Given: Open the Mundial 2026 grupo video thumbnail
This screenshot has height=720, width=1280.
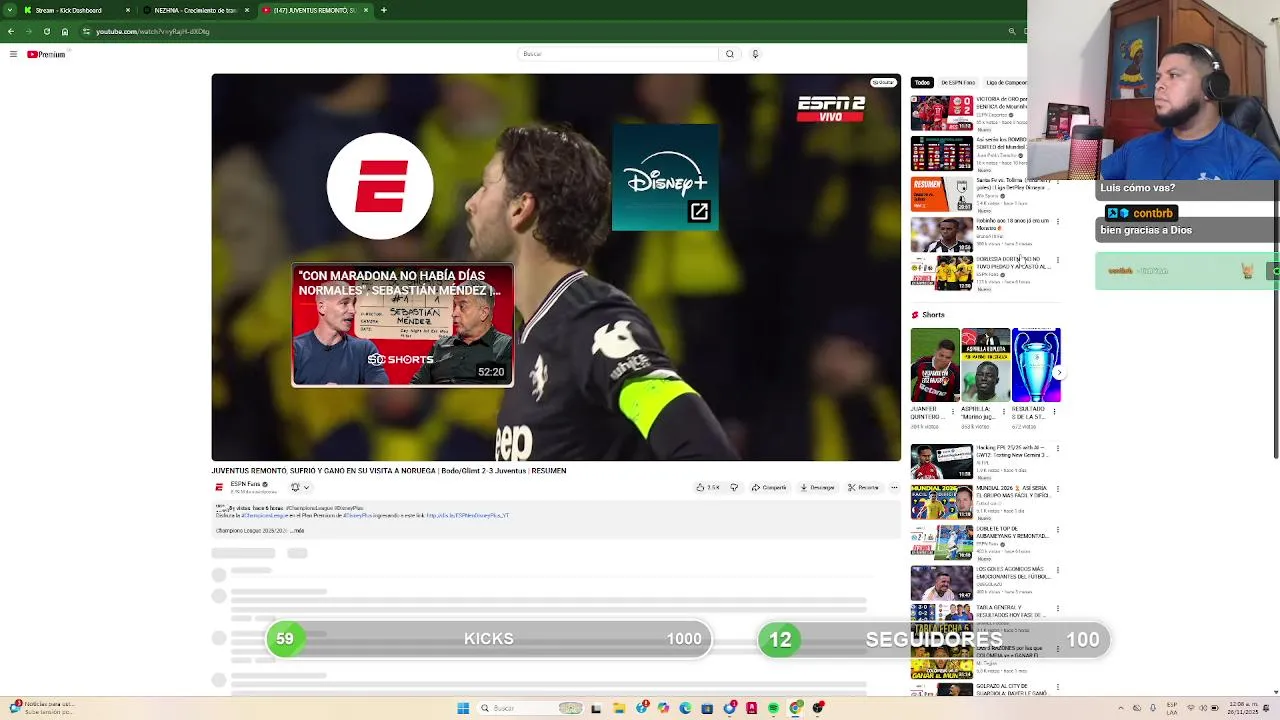Looking at the screenshot, I should coord(941,502).
